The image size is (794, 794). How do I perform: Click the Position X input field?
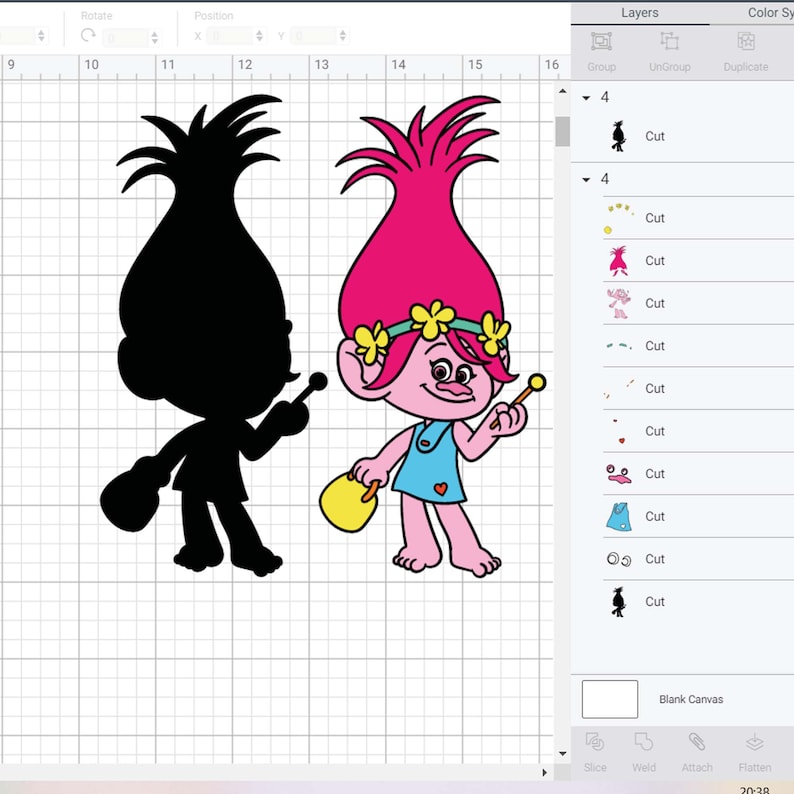click(230, 36)
